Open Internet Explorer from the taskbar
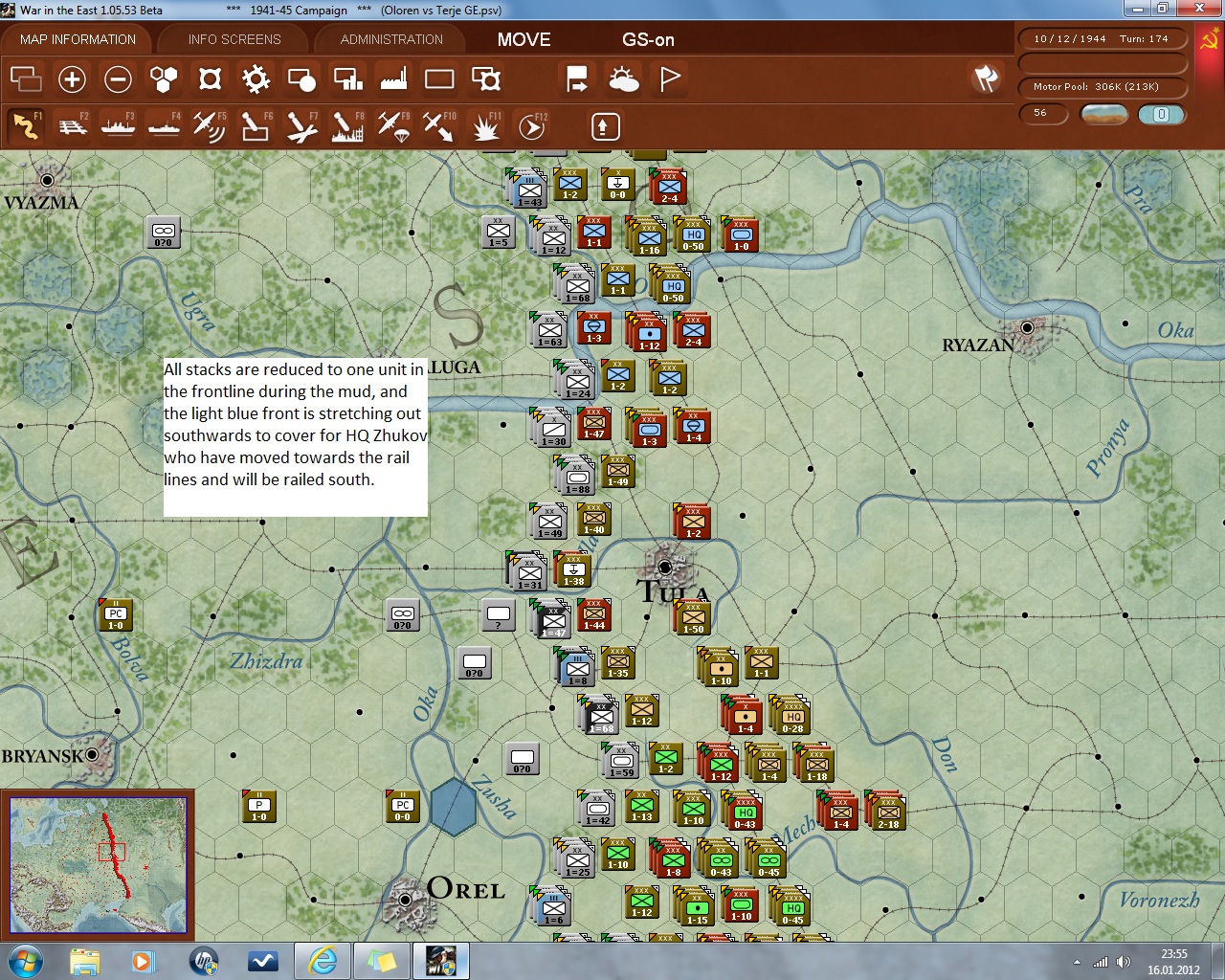1225x980 pixels. click(x=323, y=961)
